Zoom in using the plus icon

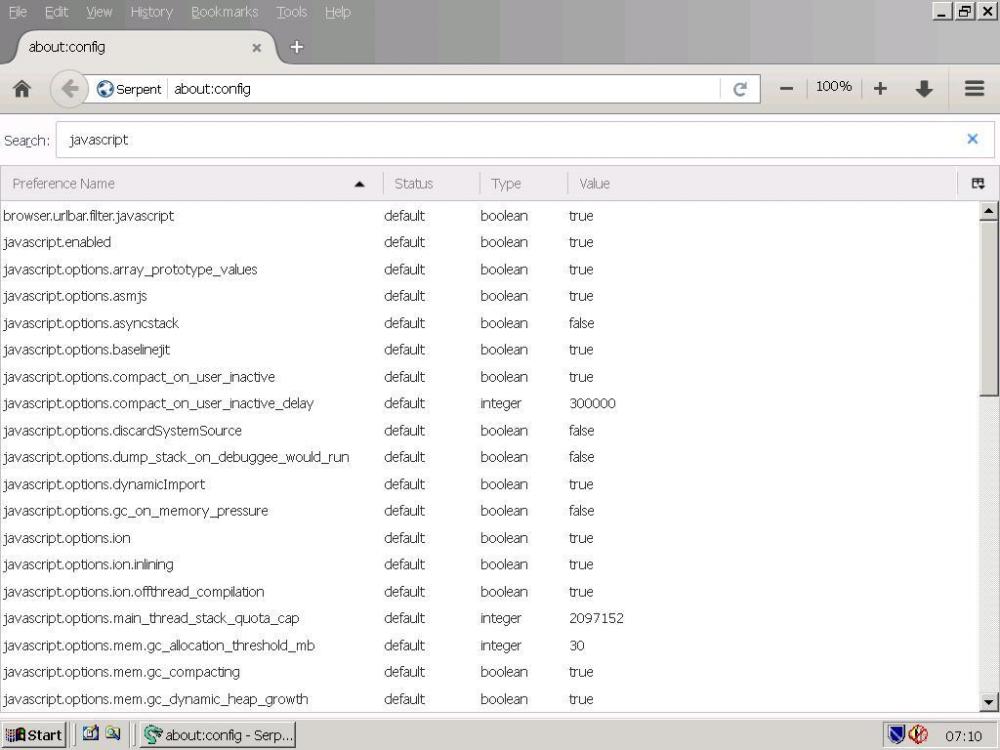point(879,88)
